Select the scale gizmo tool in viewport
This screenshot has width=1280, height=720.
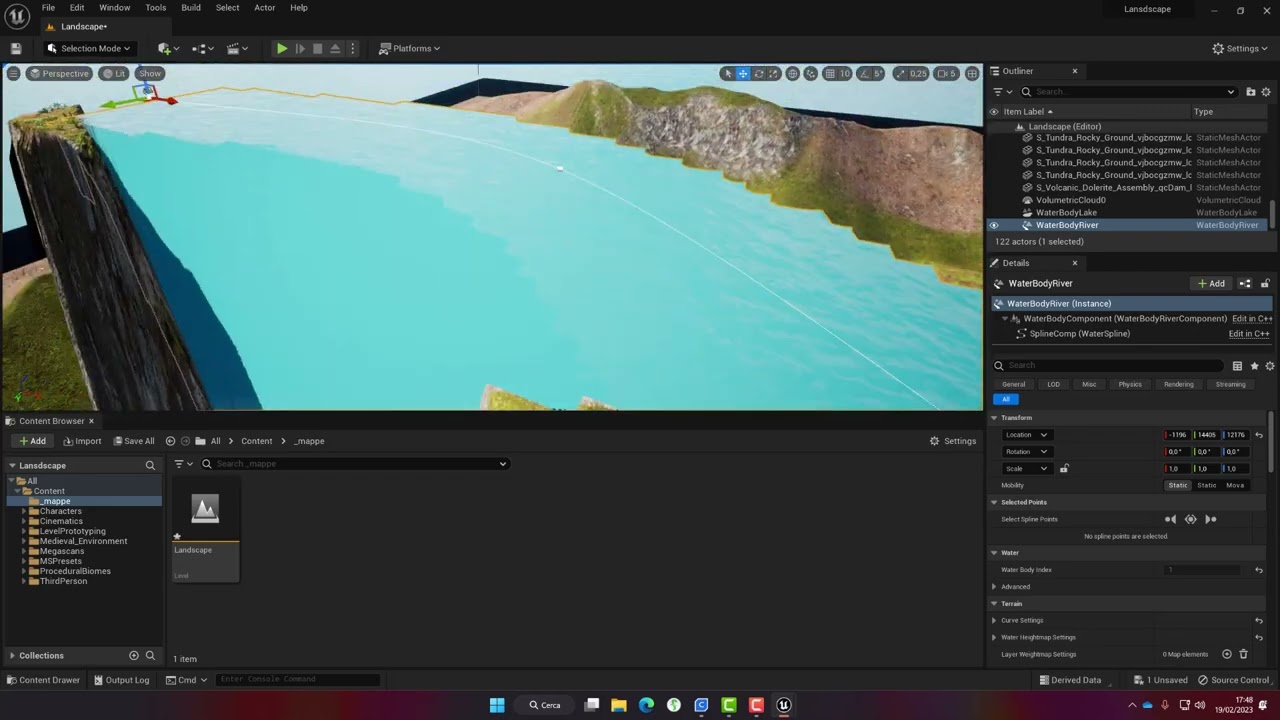(775, 73)
